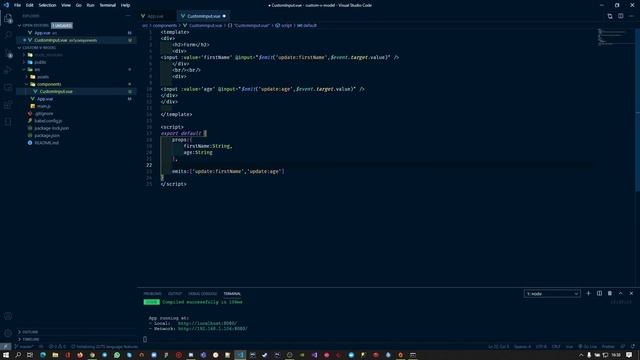Collapse the Open Editors section

(x=36, y=25)
